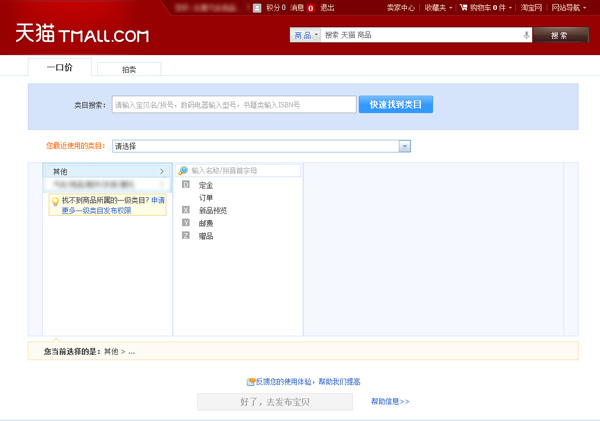This screenshot has height=421, width=600.
Task: Click the 搜索 button
Action: point(561,35)
